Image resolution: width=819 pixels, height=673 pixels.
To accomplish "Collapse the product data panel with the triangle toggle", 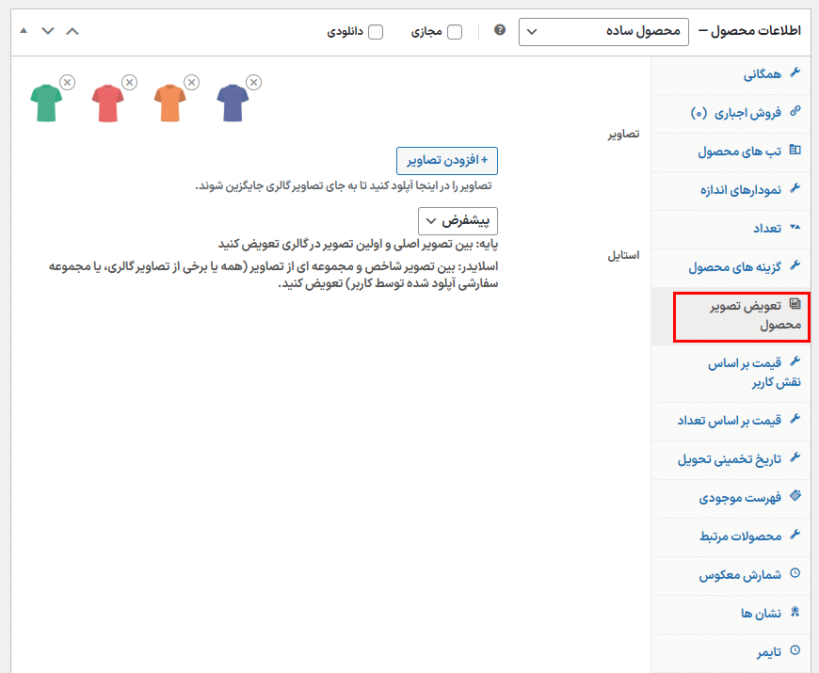I will [23, 31].
